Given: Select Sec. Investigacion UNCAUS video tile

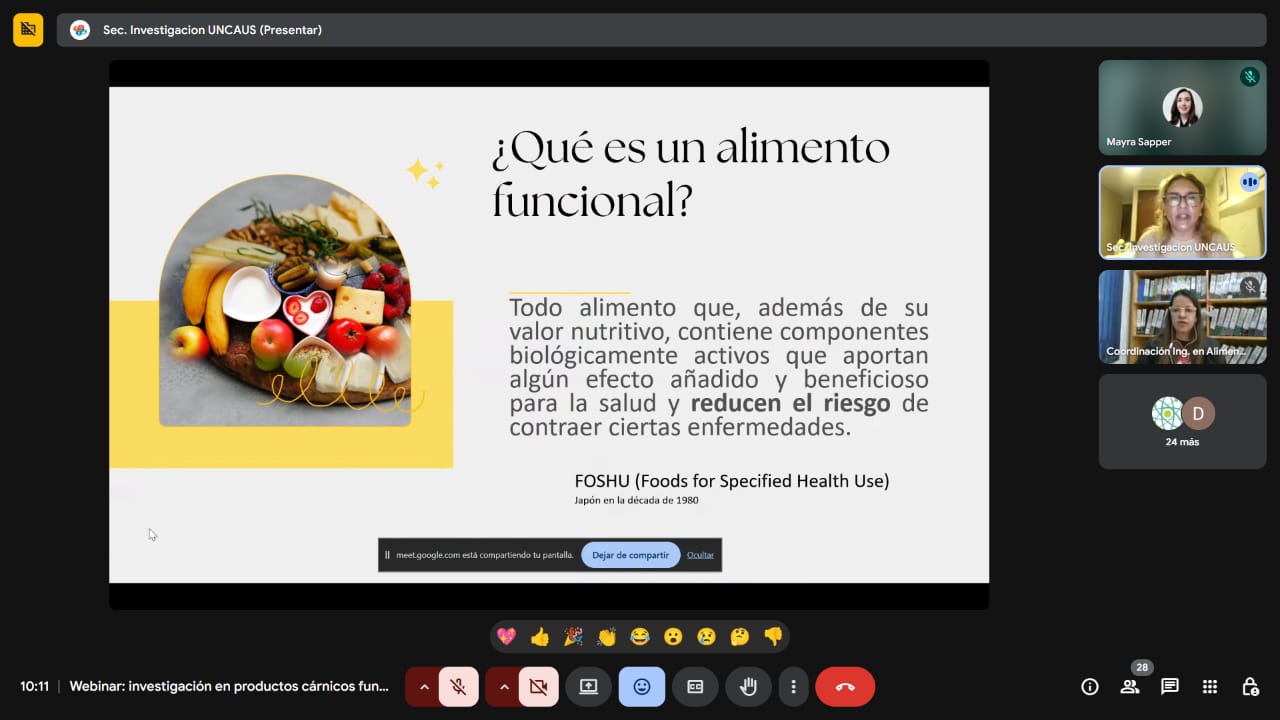Looking at the screenshot, I should coord(1182,213).
